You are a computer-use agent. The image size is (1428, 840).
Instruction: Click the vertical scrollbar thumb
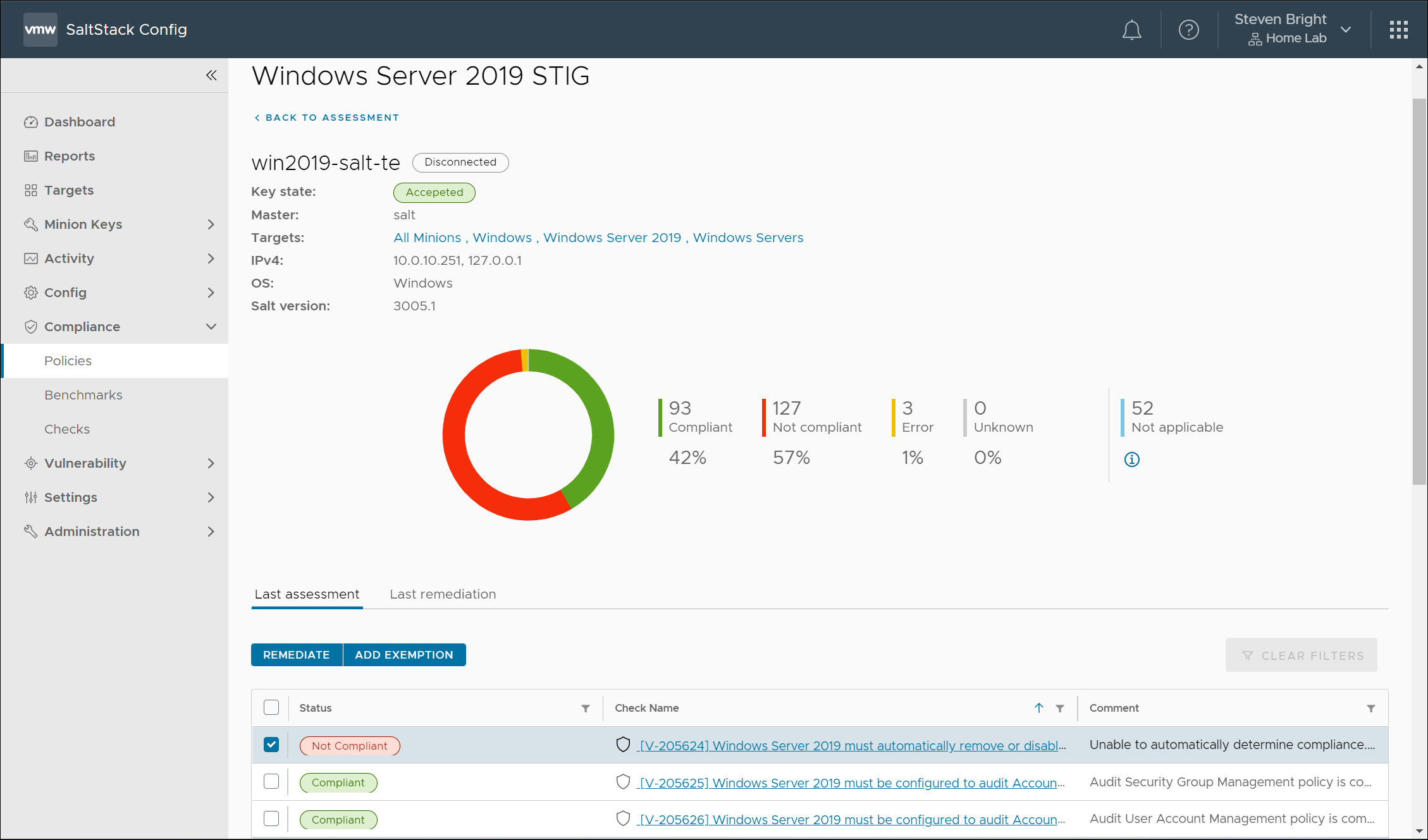1419,291
